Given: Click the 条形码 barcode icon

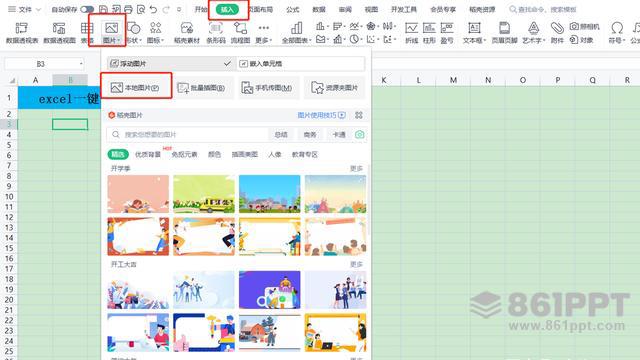Looking at the screenshot, I should pyautogui.click(x=216, y=28).
